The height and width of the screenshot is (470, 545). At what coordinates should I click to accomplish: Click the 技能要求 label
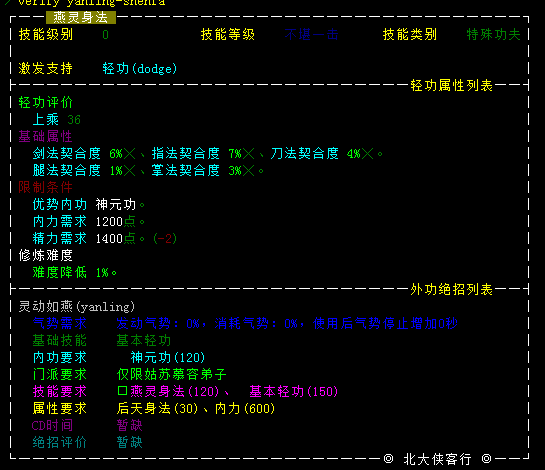click(60, 392)
